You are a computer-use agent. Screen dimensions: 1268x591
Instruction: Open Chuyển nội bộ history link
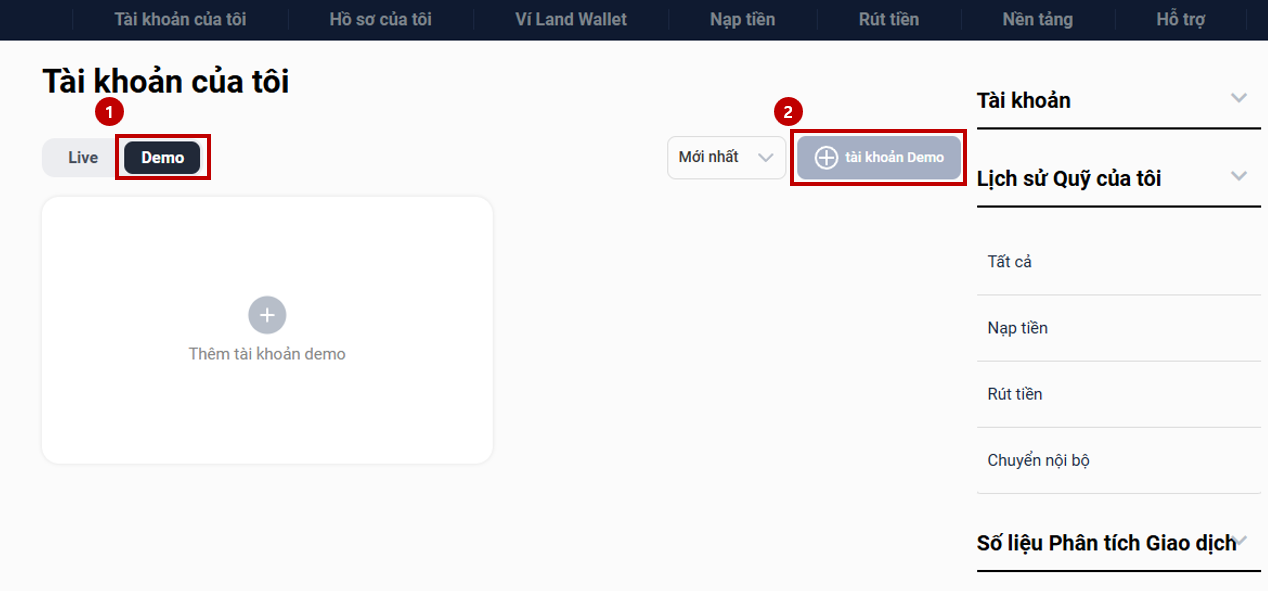(1038, 460)
